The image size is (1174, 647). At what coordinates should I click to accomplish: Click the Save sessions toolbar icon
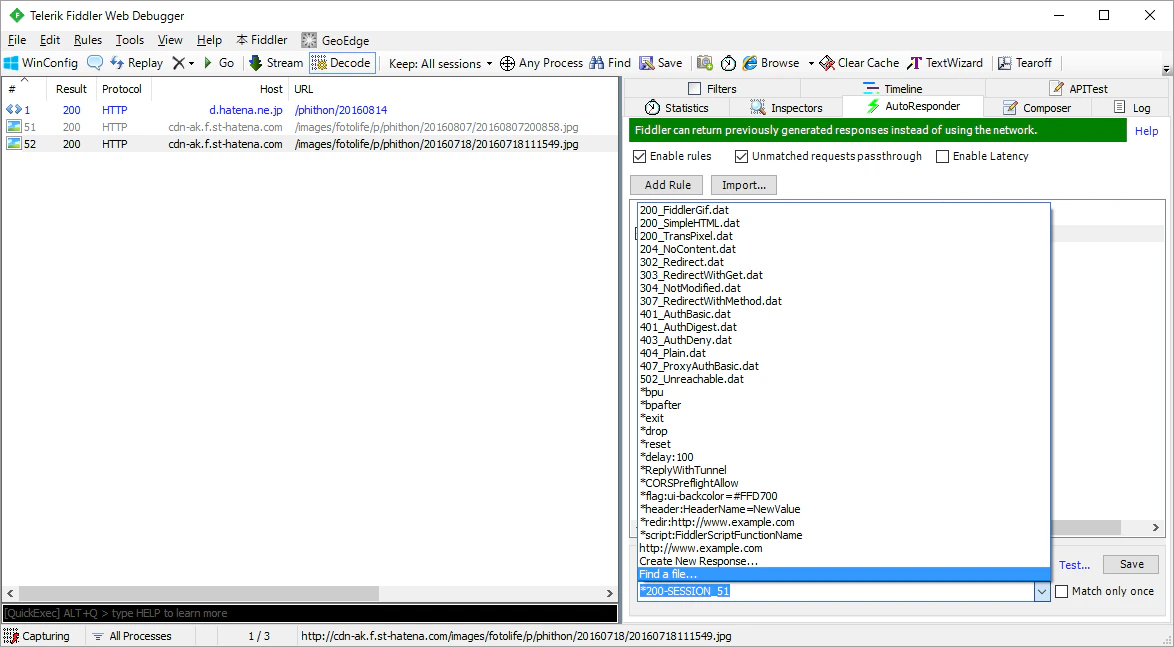(660, 63)
